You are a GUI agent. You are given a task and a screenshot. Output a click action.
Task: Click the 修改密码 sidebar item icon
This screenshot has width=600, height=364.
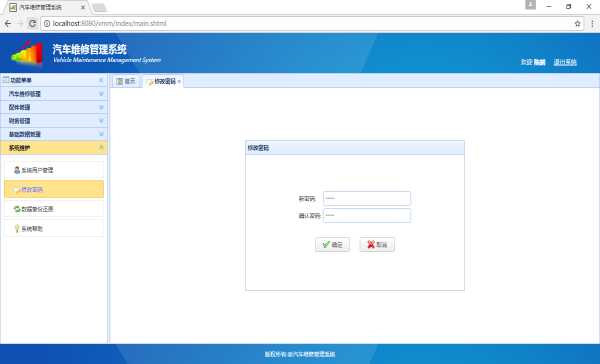pos(17,190)
